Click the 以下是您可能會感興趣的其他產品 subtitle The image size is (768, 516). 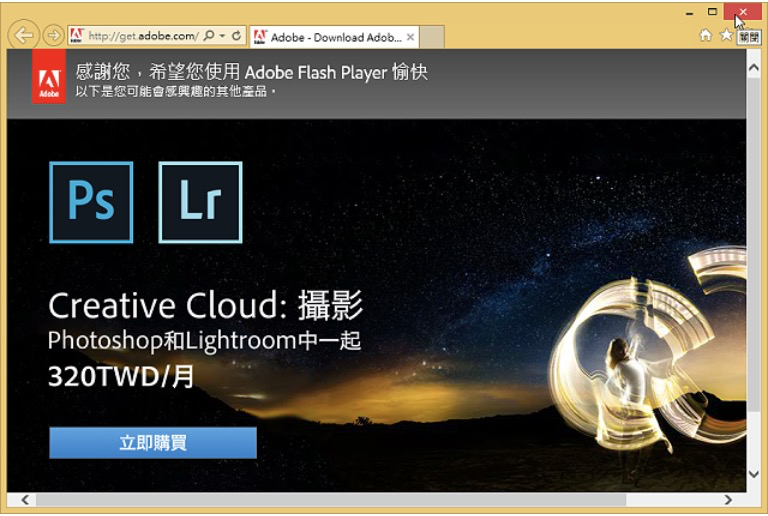pyautogui.click(x=175, y=92)
